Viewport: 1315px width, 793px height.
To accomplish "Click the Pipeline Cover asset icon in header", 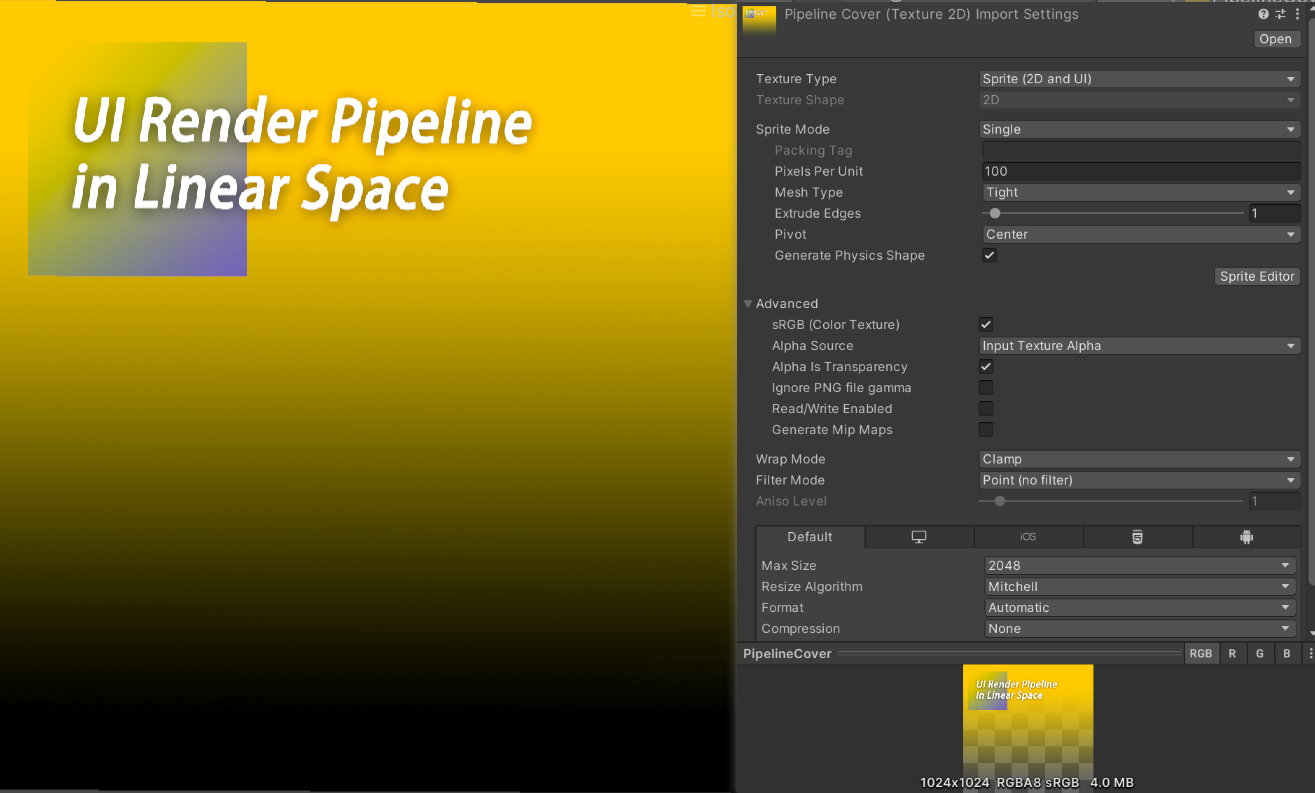I will tap(759, 18).
